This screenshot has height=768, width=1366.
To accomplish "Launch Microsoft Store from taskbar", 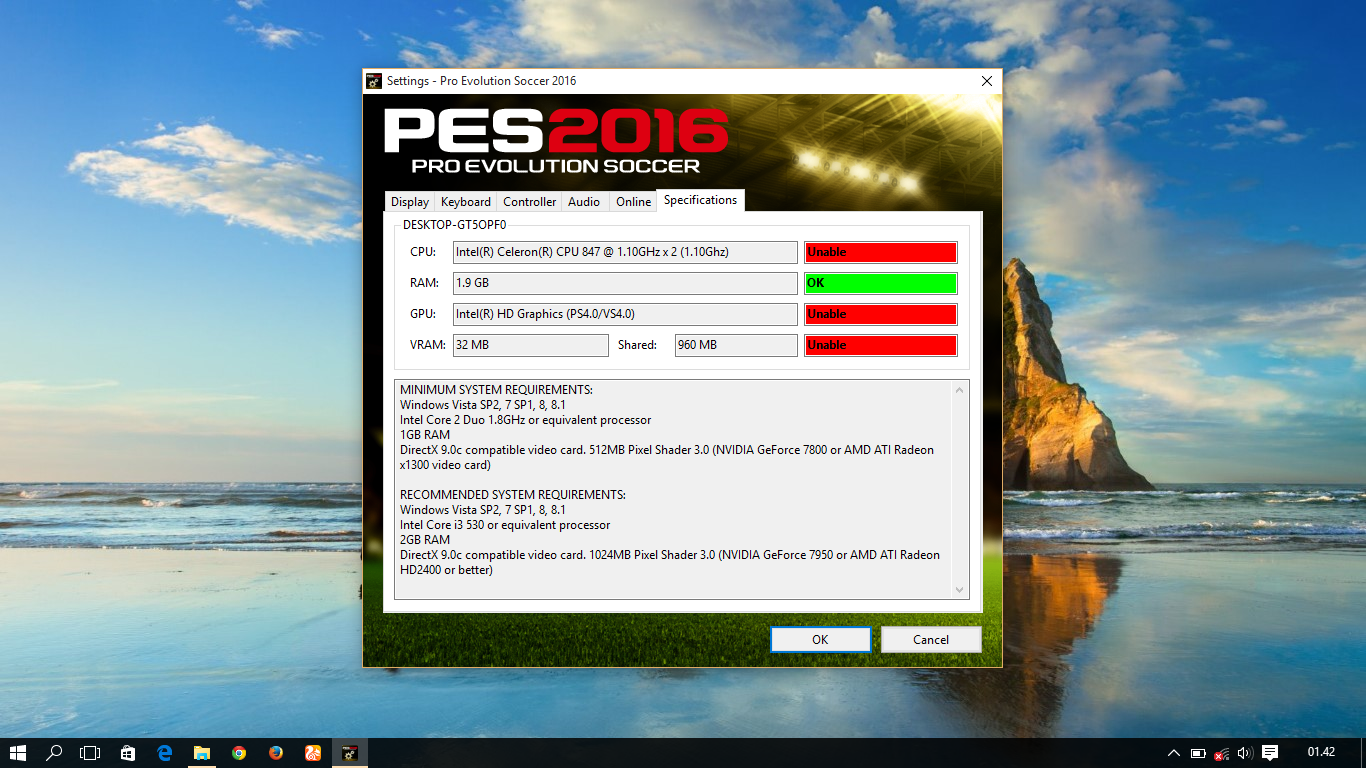I will point(127,753).
